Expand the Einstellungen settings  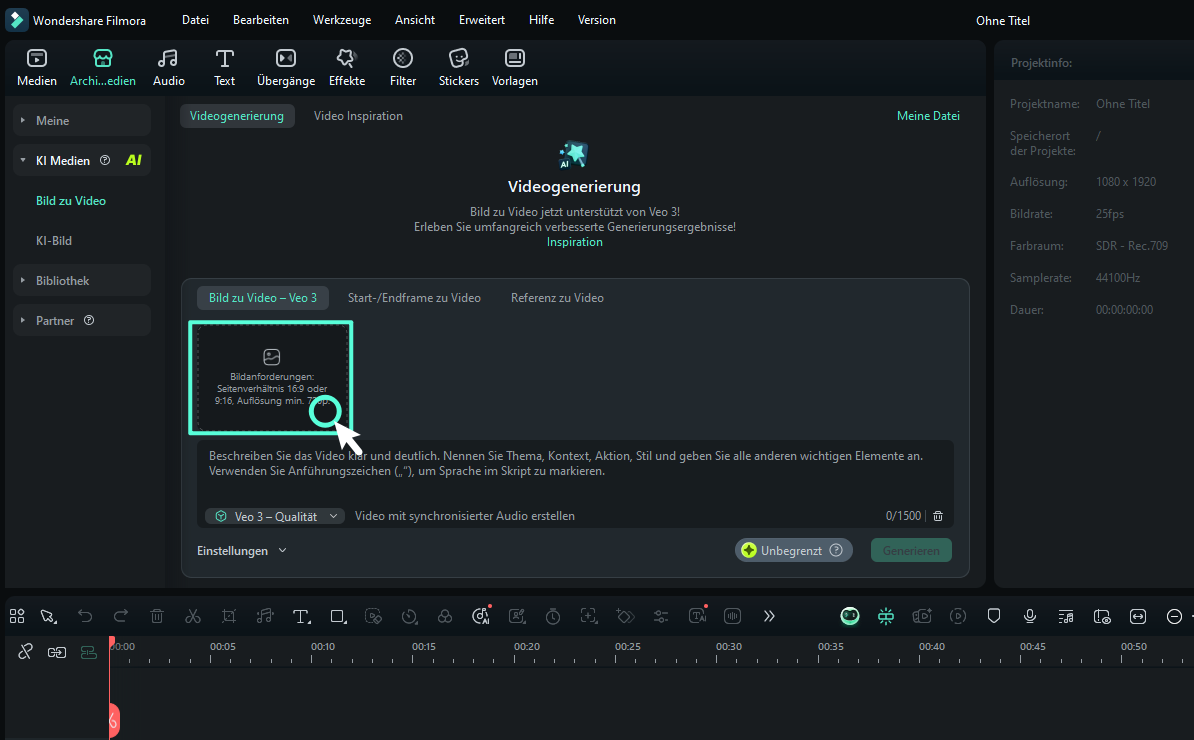click(x=241, y=550)
